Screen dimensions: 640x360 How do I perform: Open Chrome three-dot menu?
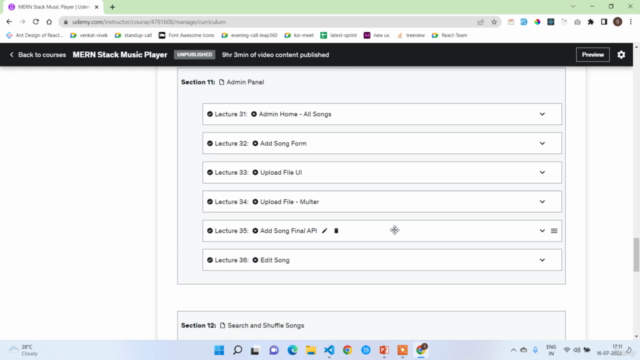(631, 22)
